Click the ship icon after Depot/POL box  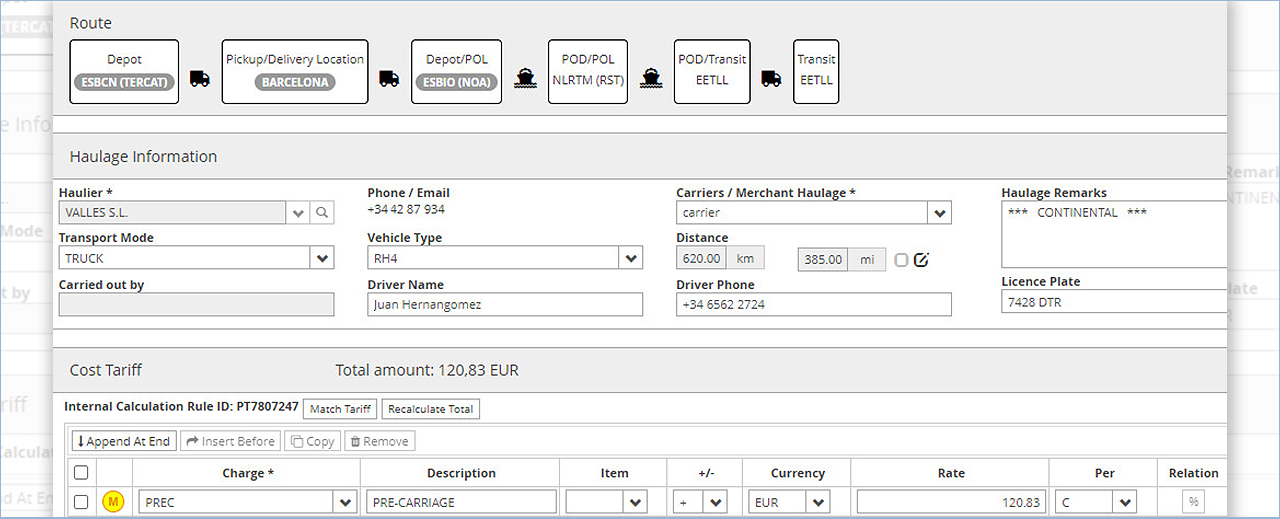[524, 78]
